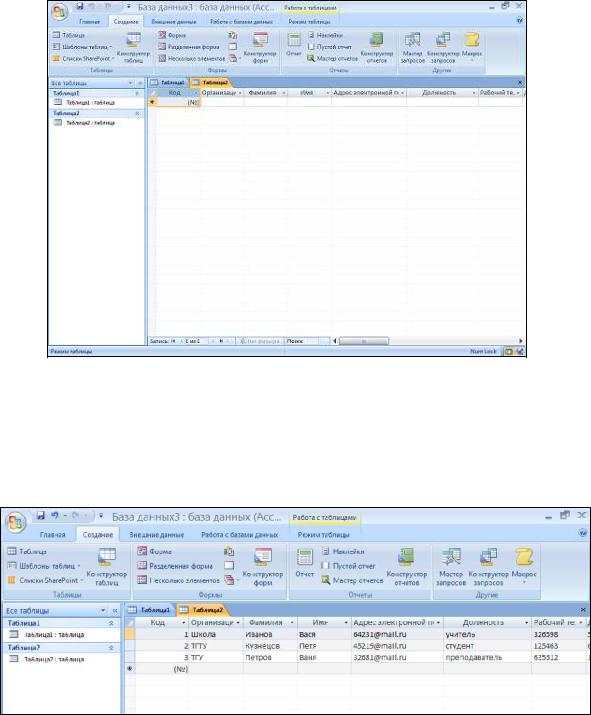This screenshot has height=715, width=591.
Task: Click Конструктор форм in the window with records
Action: click(x=263, y=568)
